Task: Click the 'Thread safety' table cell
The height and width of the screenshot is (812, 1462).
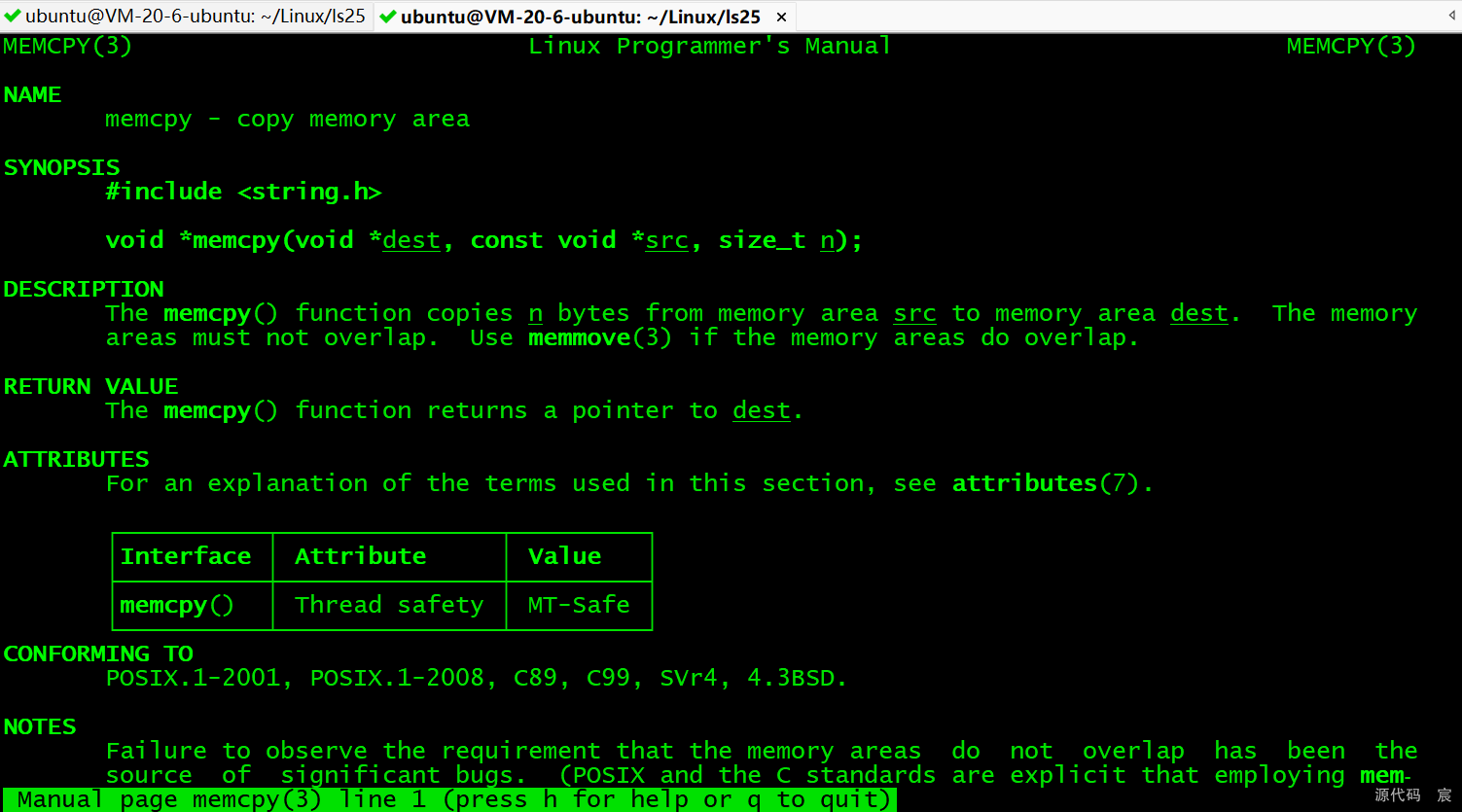Action: (389, 605)
